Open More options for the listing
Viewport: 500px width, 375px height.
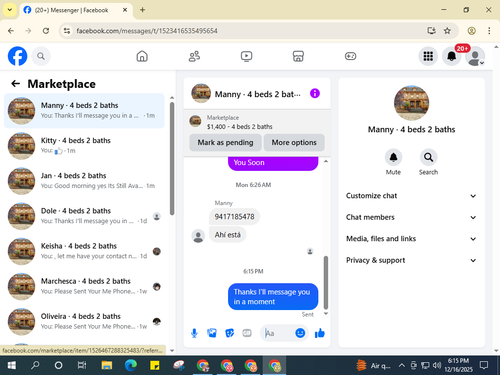(294, 142)
